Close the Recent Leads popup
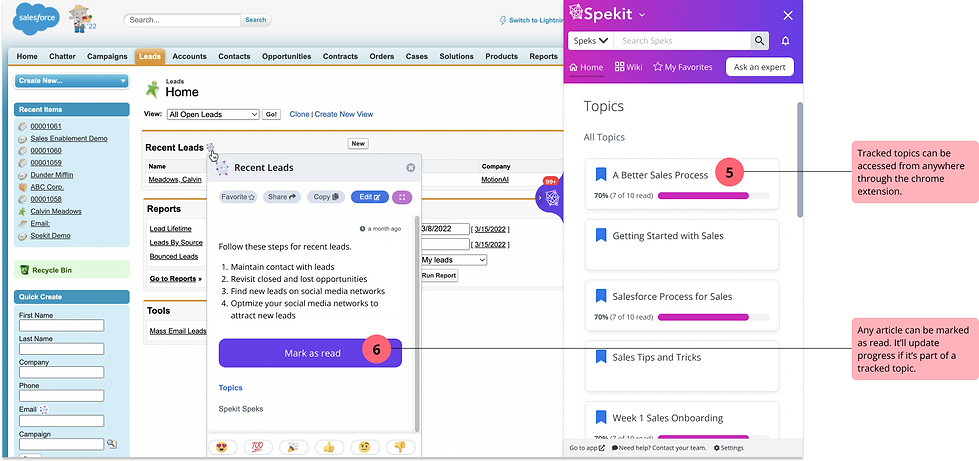 click(x=411, y=167)
